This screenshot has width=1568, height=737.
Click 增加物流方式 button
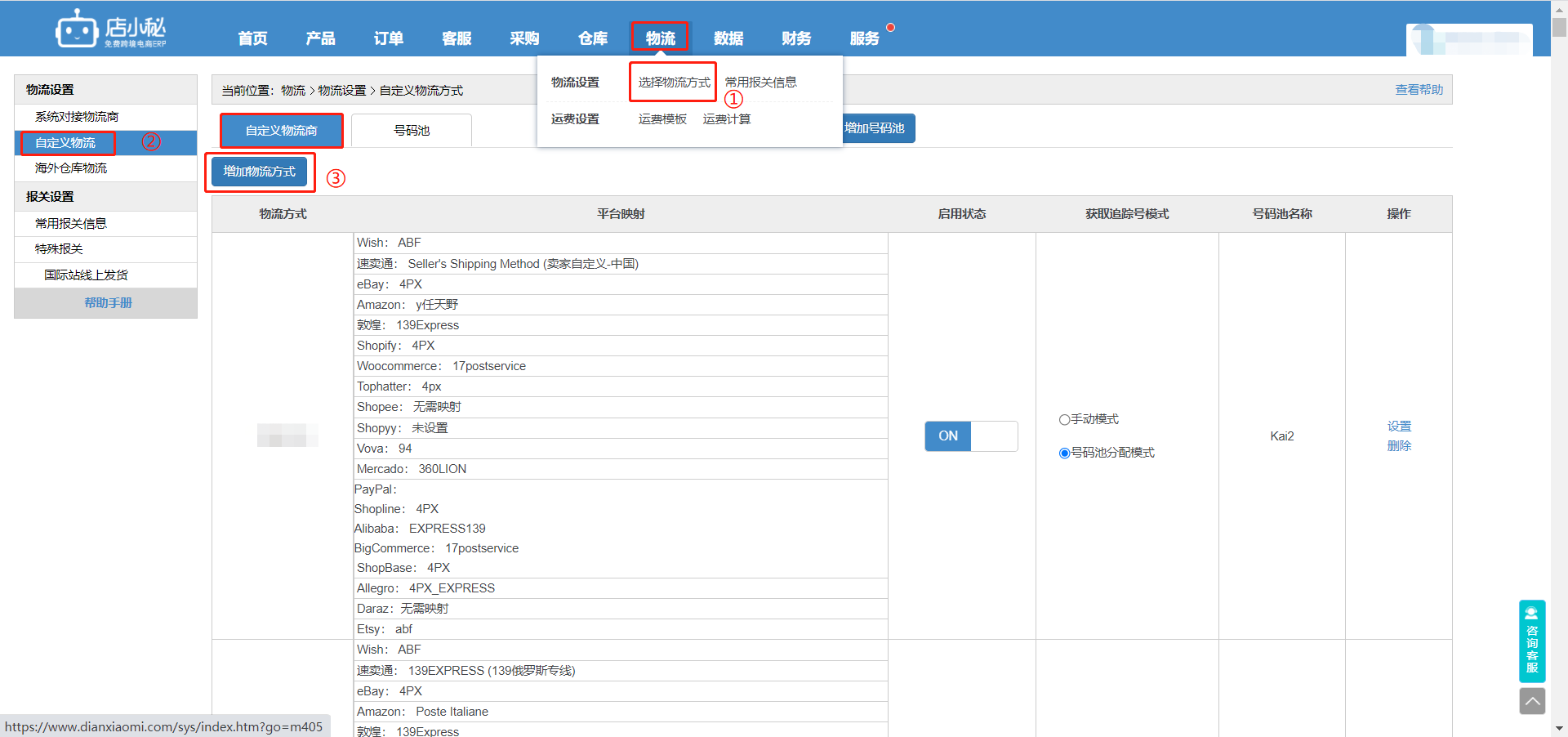[260, 172]
